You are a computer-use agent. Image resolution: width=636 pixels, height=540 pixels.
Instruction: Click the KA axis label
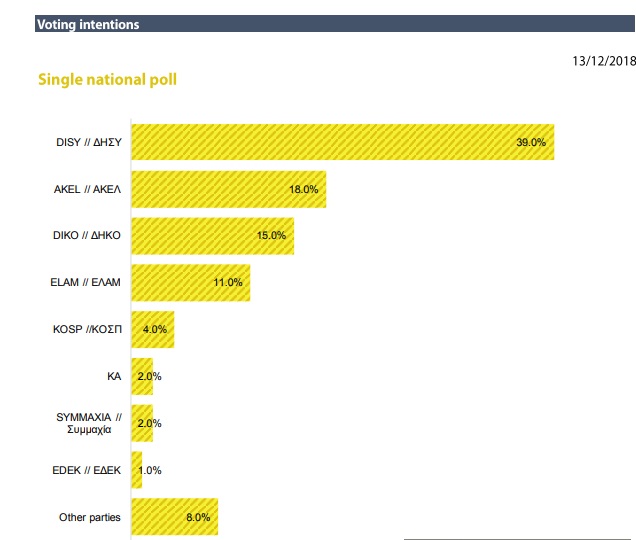pyautogui.click(x=113, y=377)
